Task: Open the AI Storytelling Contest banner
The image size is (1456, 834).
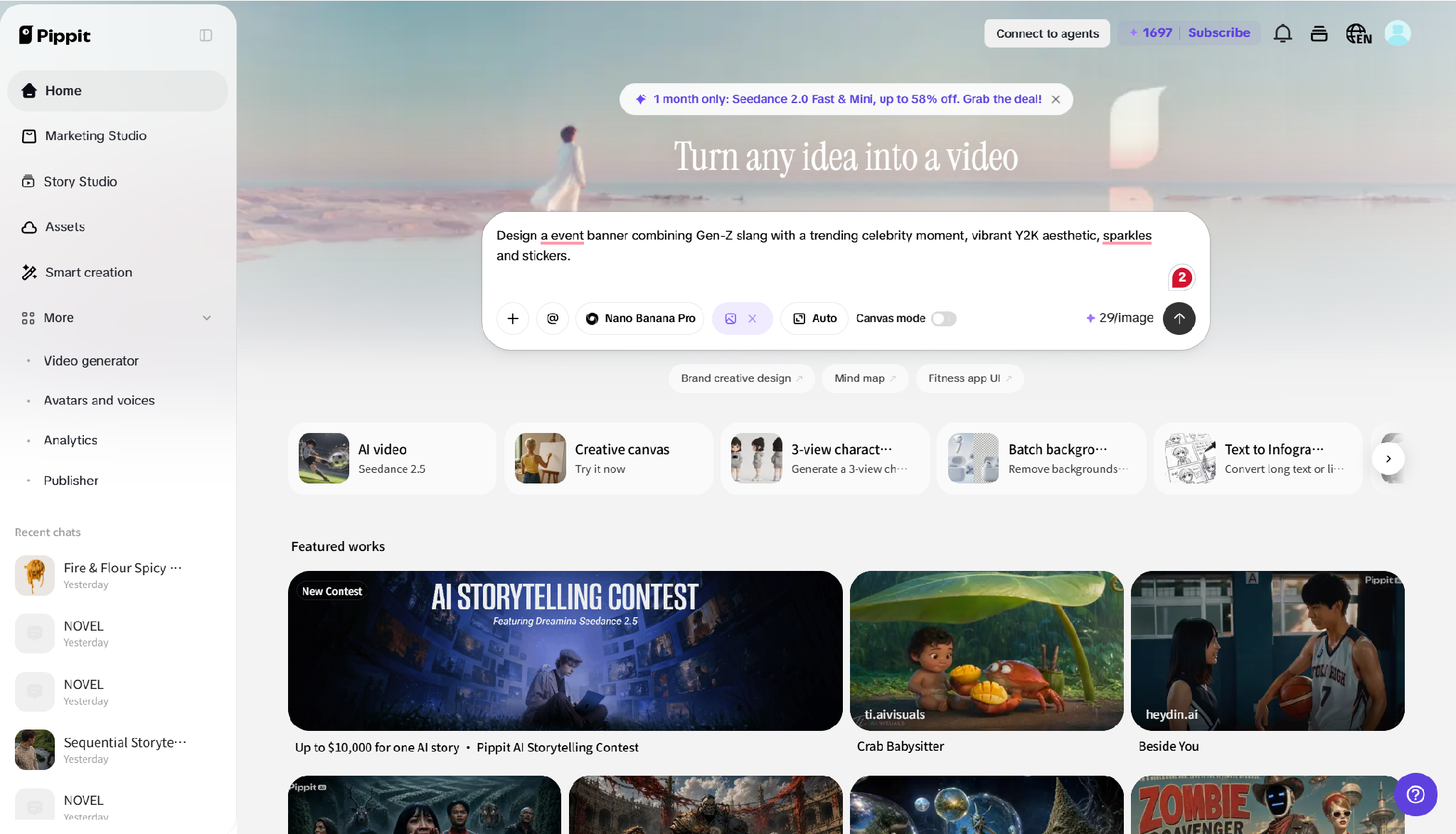Action: tap(565, 651)
